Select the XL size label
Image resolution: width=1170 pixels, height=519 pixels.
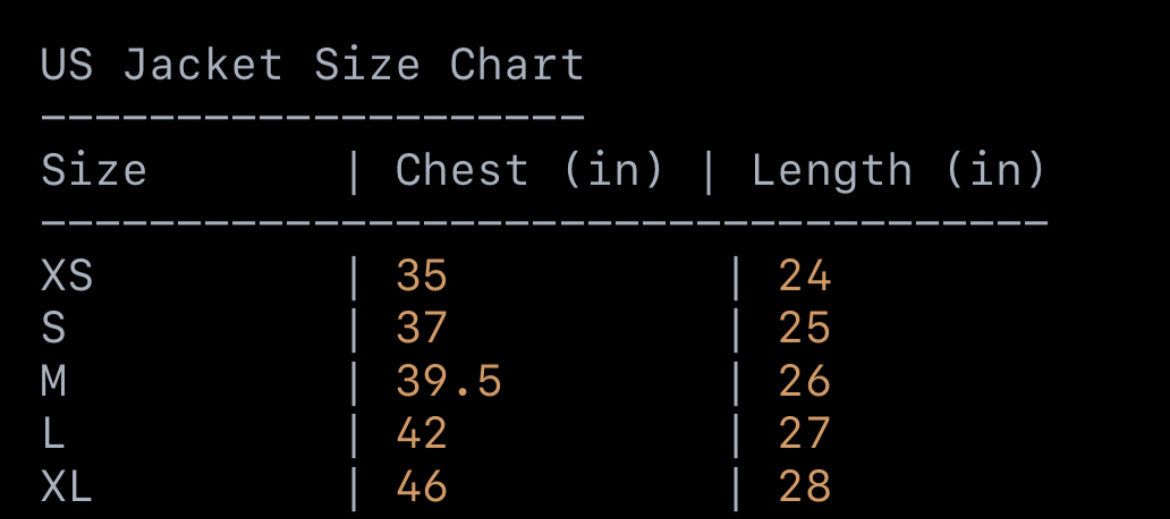click(67, 487)
